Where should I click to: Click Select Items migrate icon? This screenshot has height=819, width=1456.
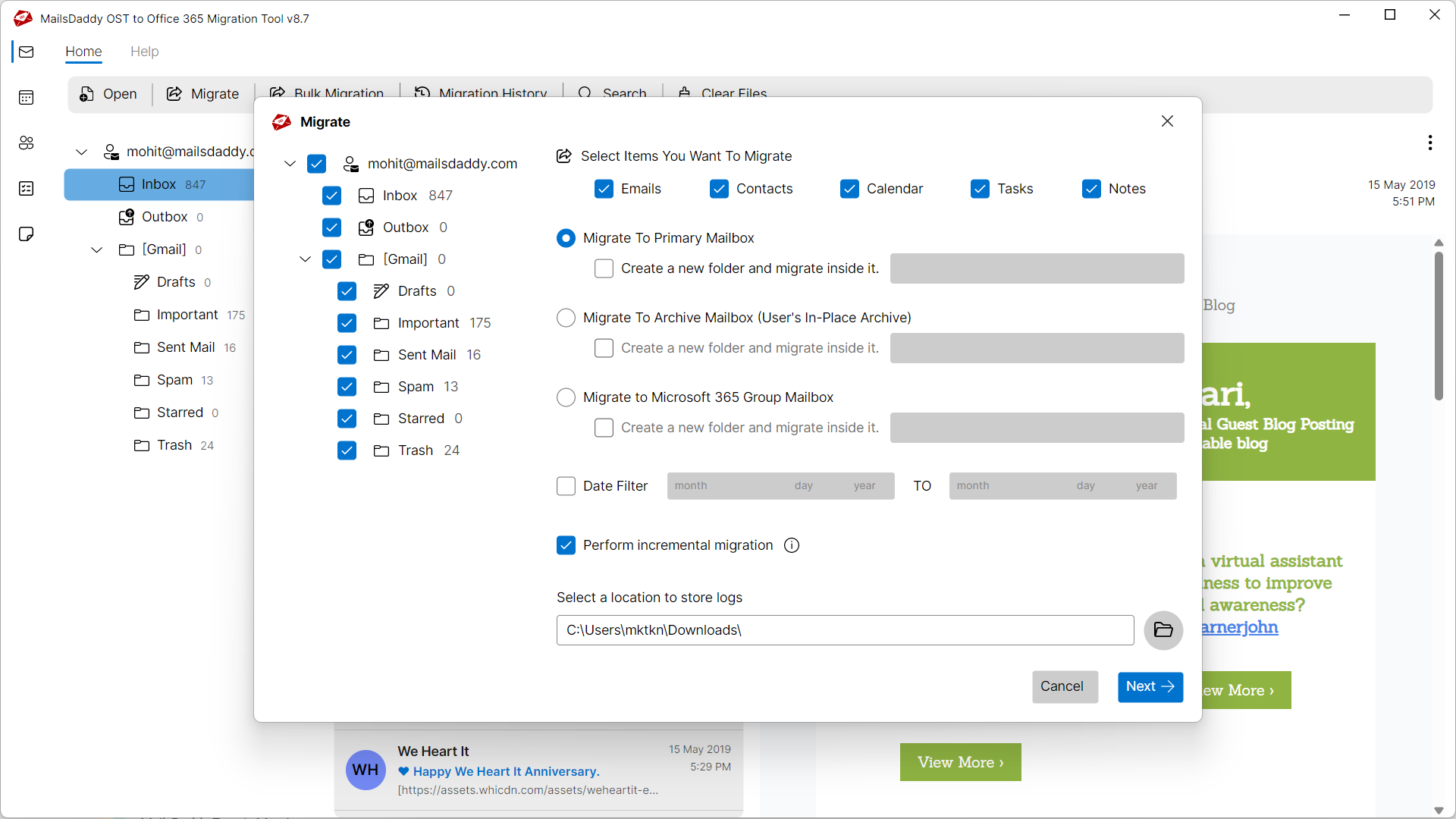564,156
